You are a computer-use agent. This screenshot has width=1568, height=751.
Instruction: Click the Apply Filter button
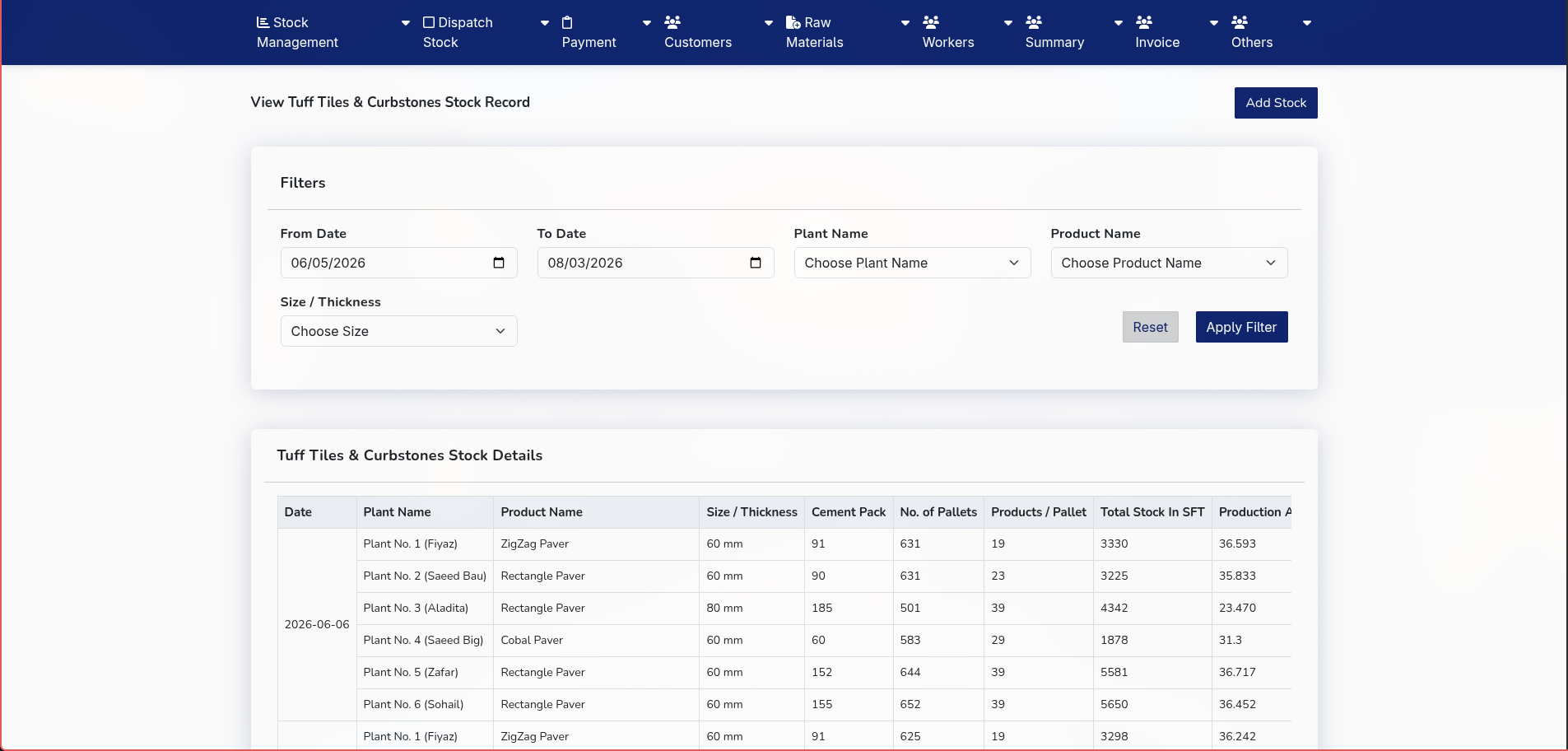[1241, 327]
